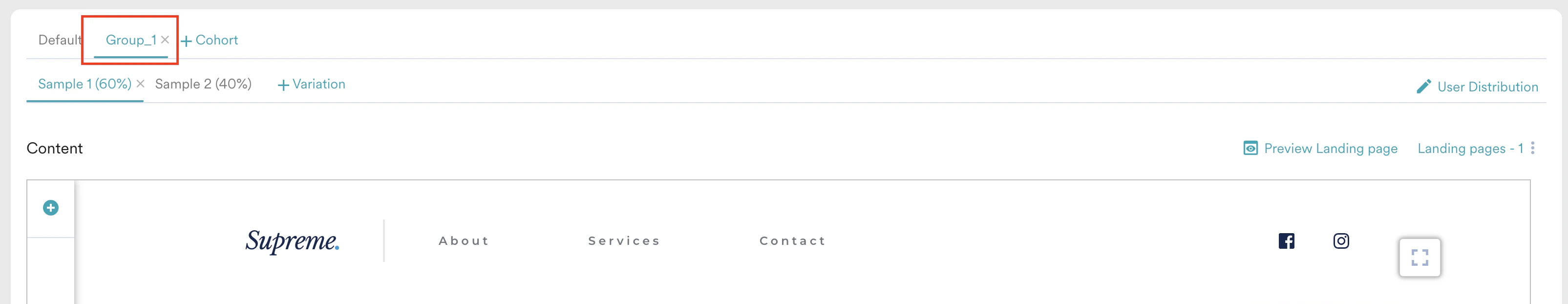Select the Group_1 cohort tab
The height and width of the screenshot is (304, 1568).
click(x=131, y=40)
